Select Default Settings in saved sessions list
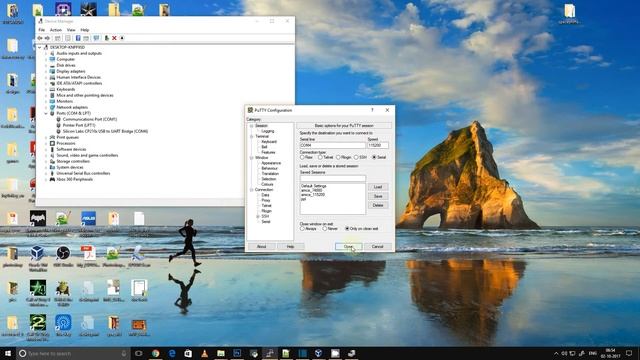Viewport: 640px width, 360px height. (314, 186)
